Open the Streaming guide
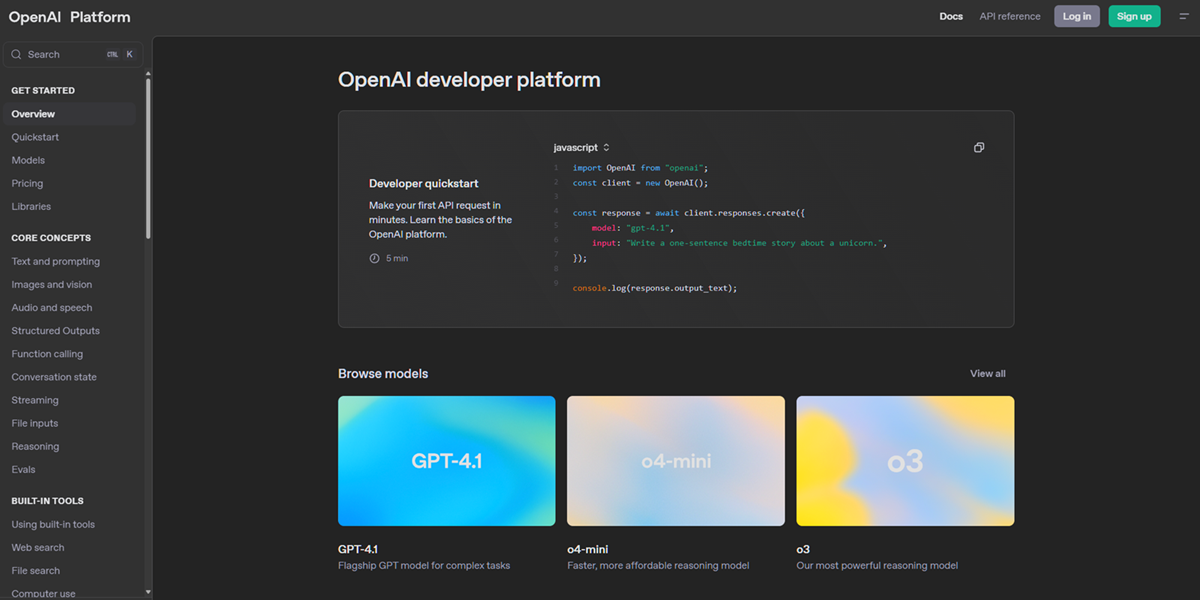This screenshot has height=600, width=1200. [x=35, y=400]
